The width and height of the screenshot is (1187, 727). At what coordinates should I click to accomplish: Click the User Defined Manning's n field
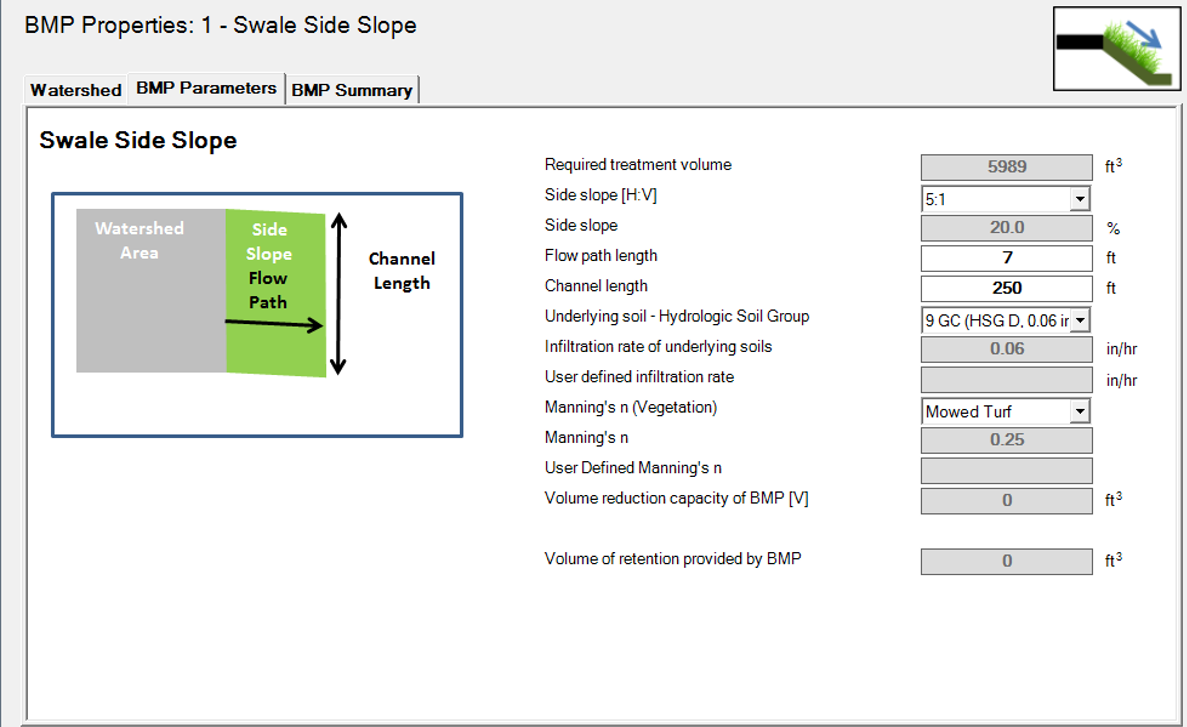tap(1006, 470)
